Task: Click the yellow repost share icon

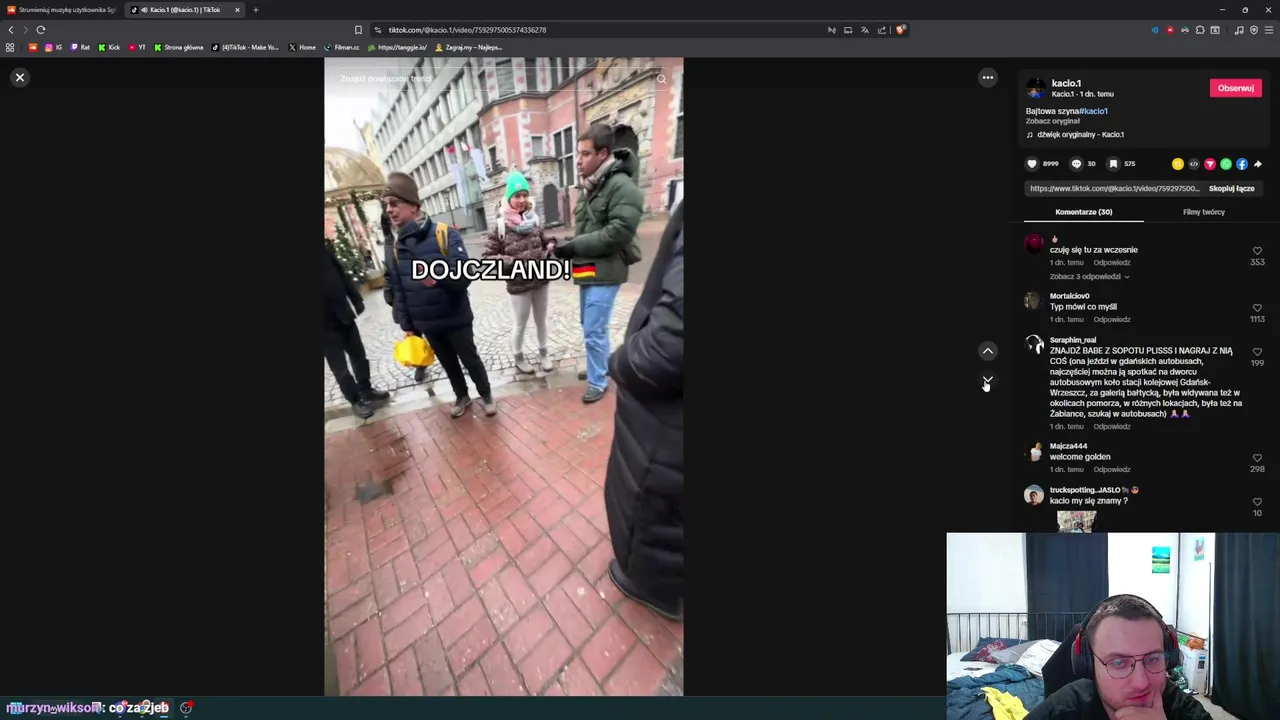Action: (1178, 164)
